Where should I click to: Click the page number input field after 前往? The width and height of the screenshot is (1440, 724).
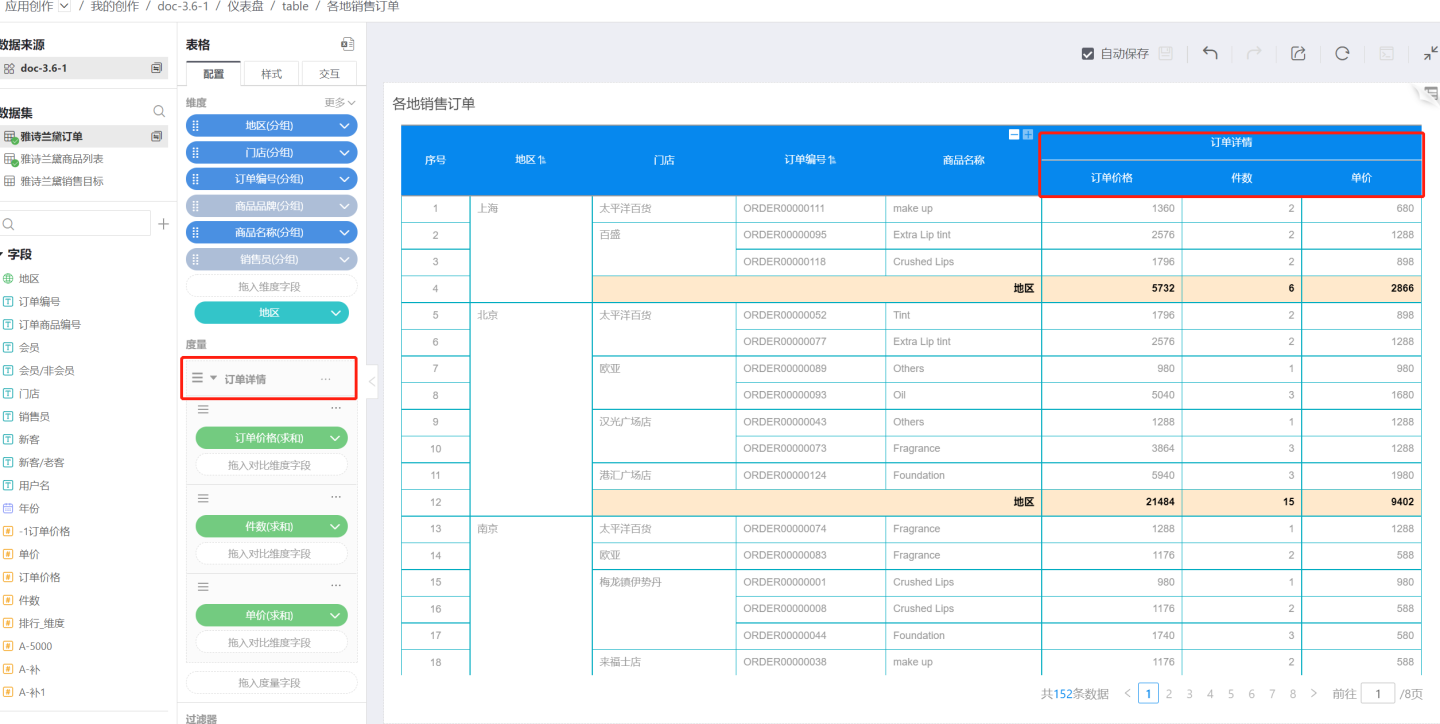(1377, 694)
